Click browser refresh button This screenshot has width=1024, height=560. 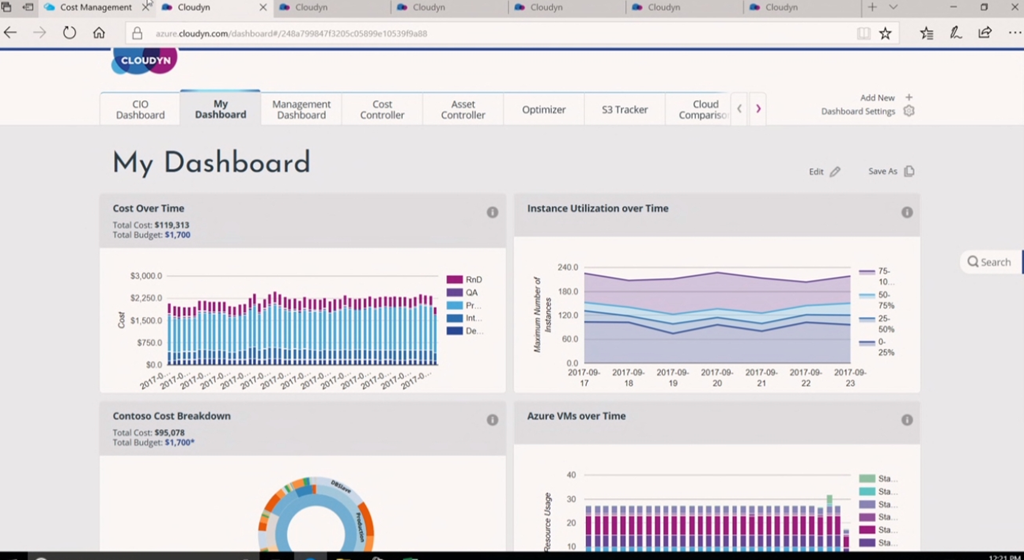pos(69,33)
